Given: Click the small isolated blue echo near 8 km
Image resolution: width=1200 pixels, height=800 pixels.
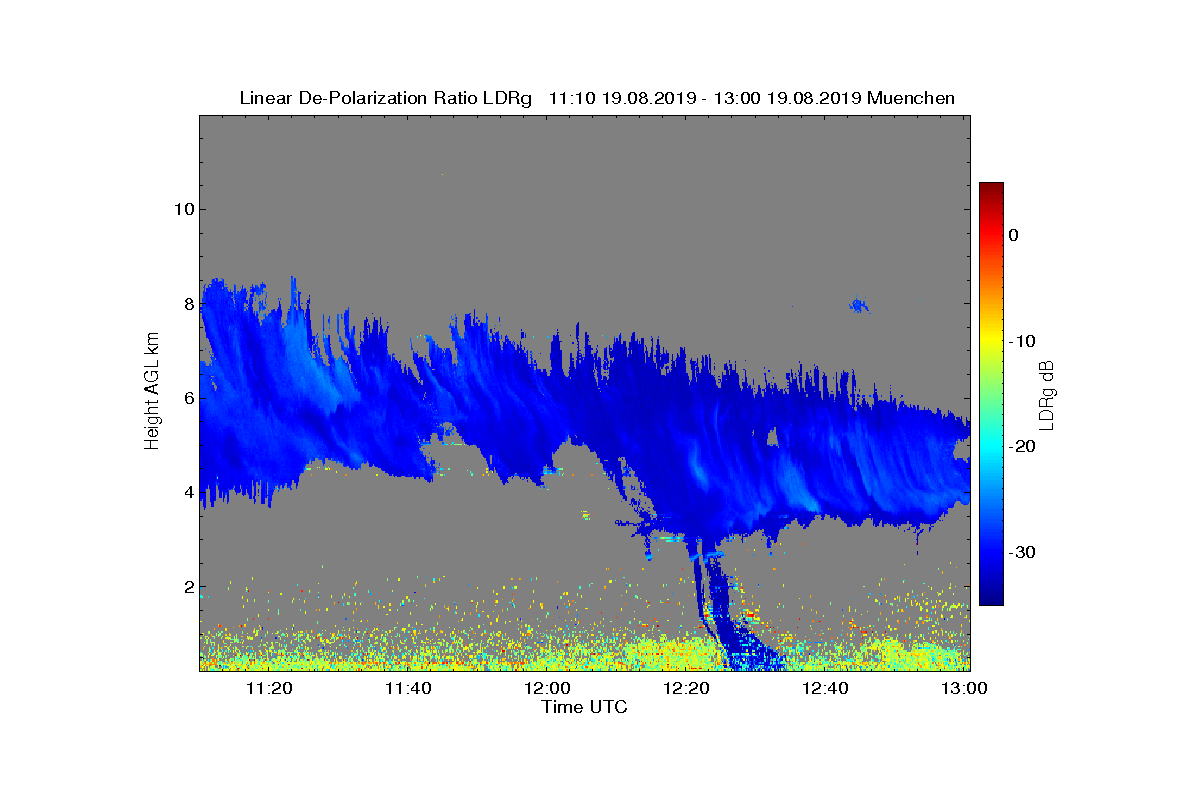Looking at the screenshot, I should [x=858, y=305].
